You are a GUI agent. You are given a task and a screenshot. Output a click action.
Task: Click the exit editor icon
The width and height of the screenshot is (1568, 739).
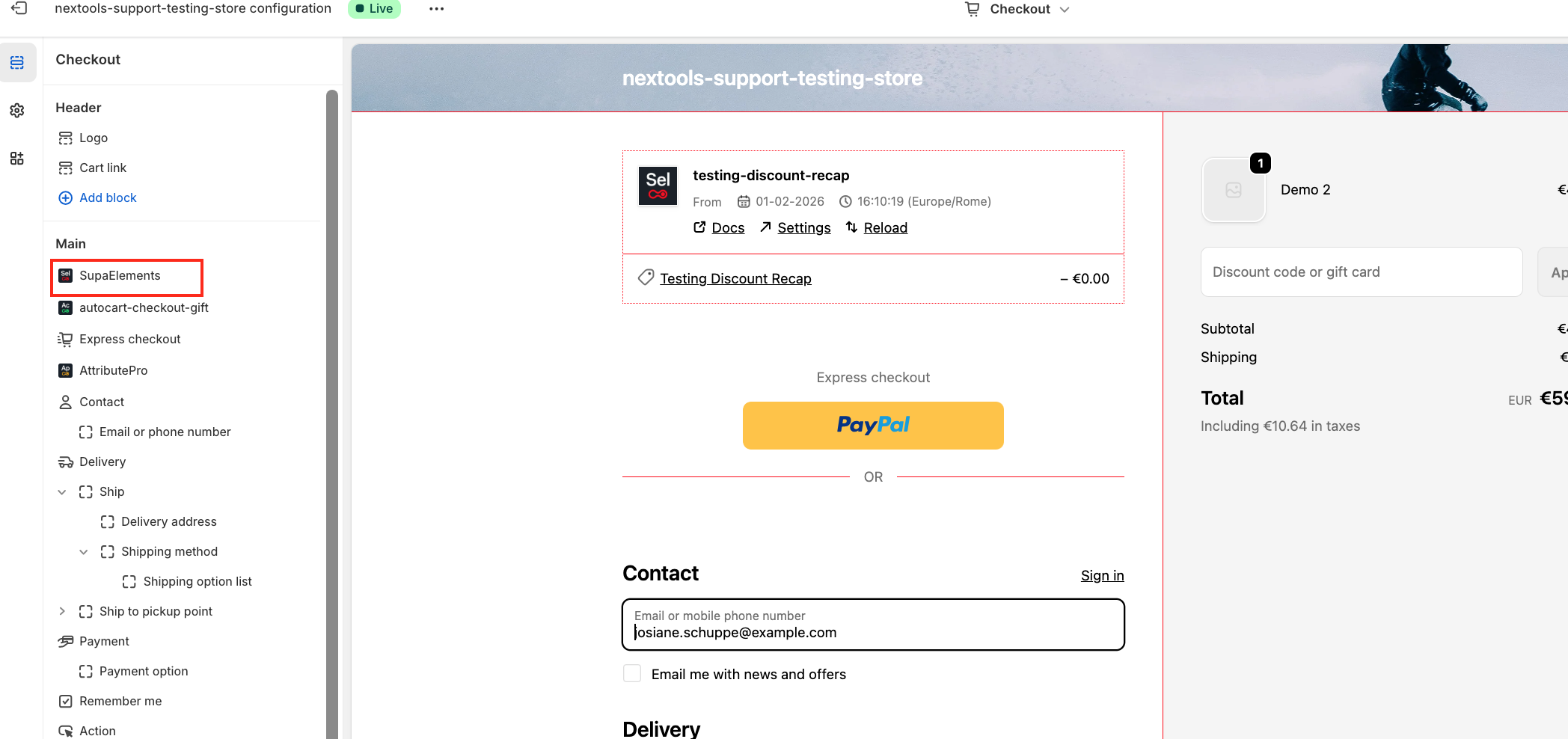pyautogui.click(x=19, y=8)
